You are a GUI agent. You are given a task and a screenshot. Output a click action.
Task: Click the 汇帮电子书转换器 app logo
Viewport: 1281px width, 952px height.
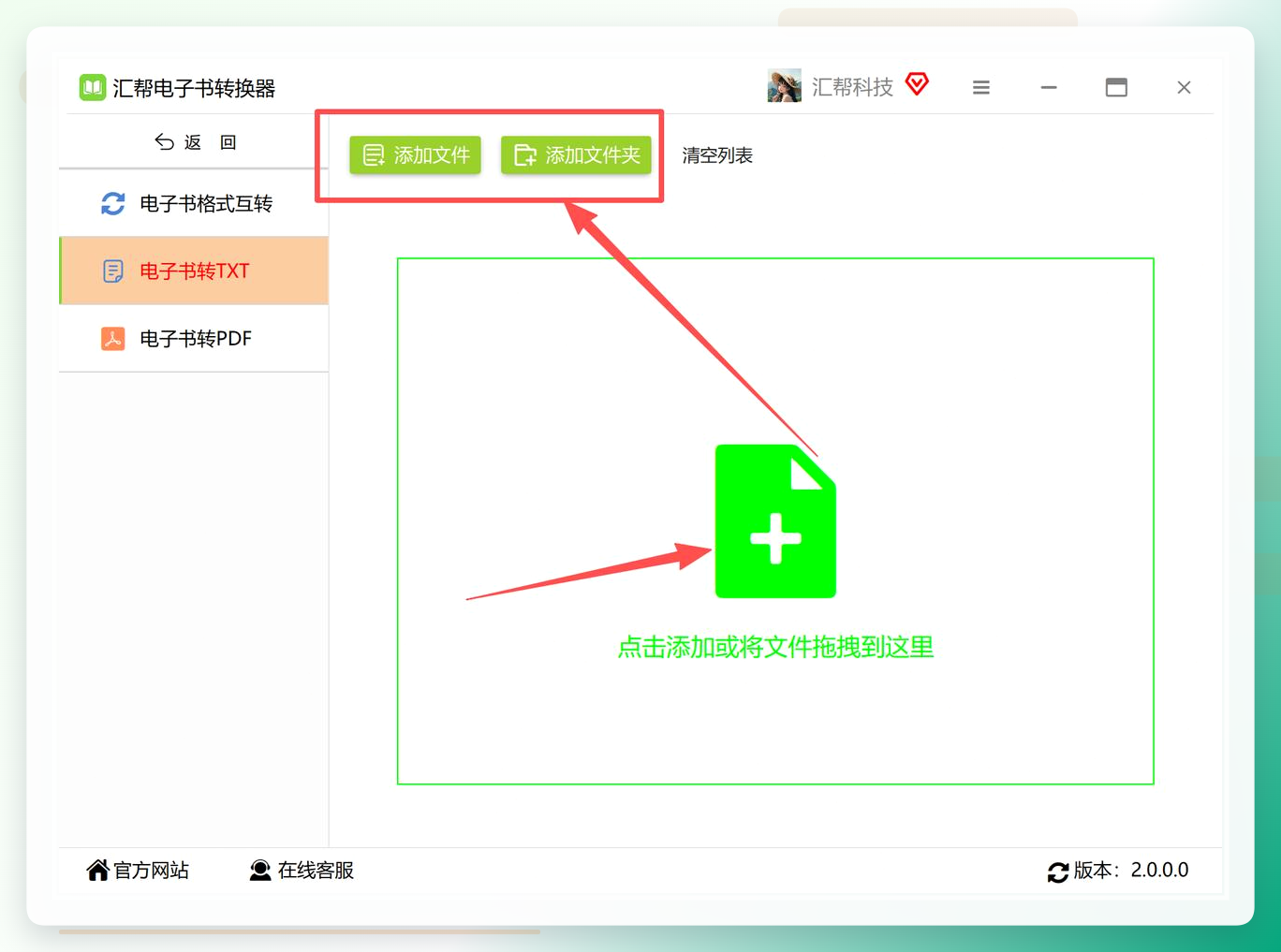click(x=92, y=88)
